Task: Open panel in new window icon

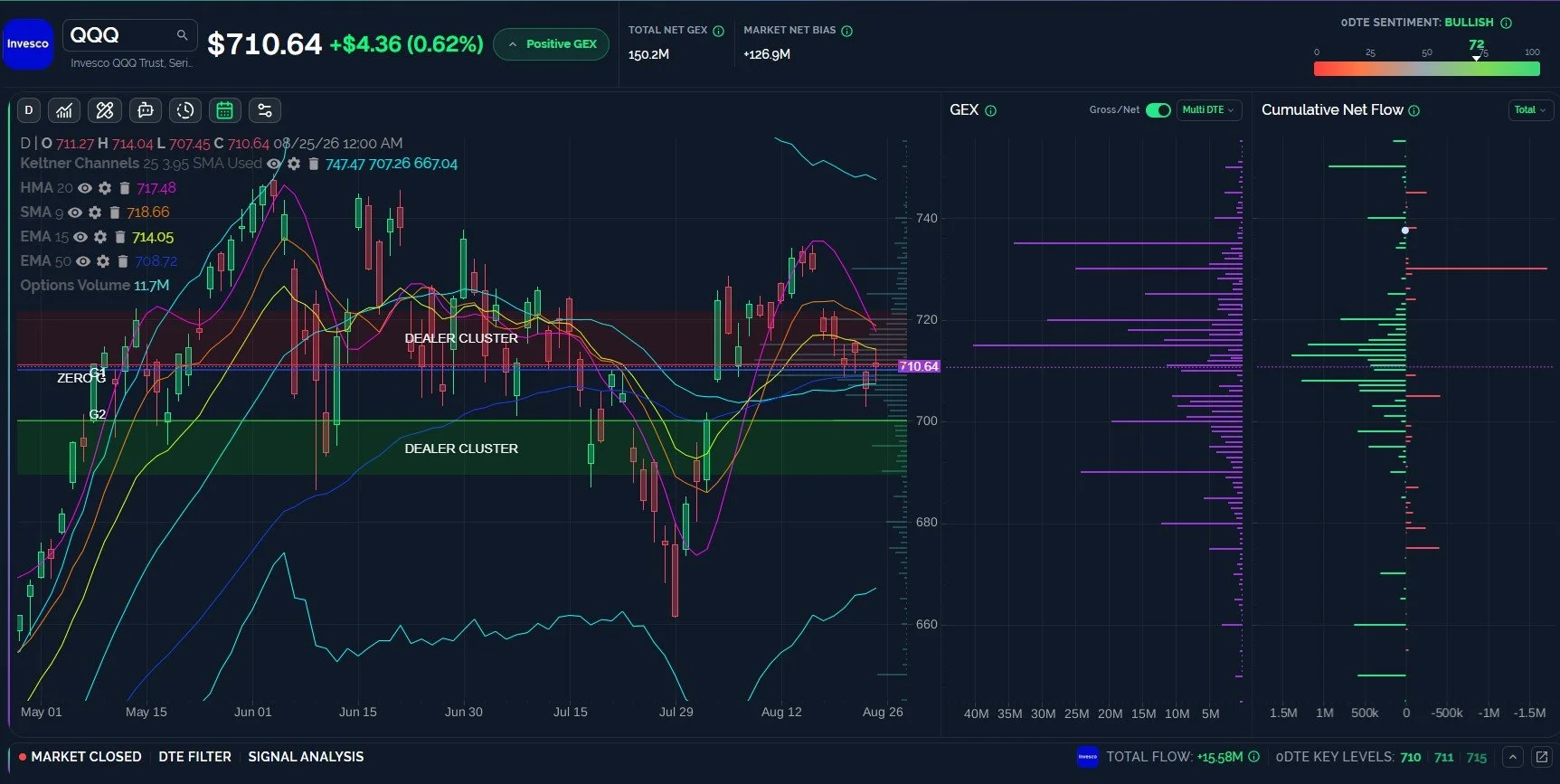Action: pos(1542,757)
